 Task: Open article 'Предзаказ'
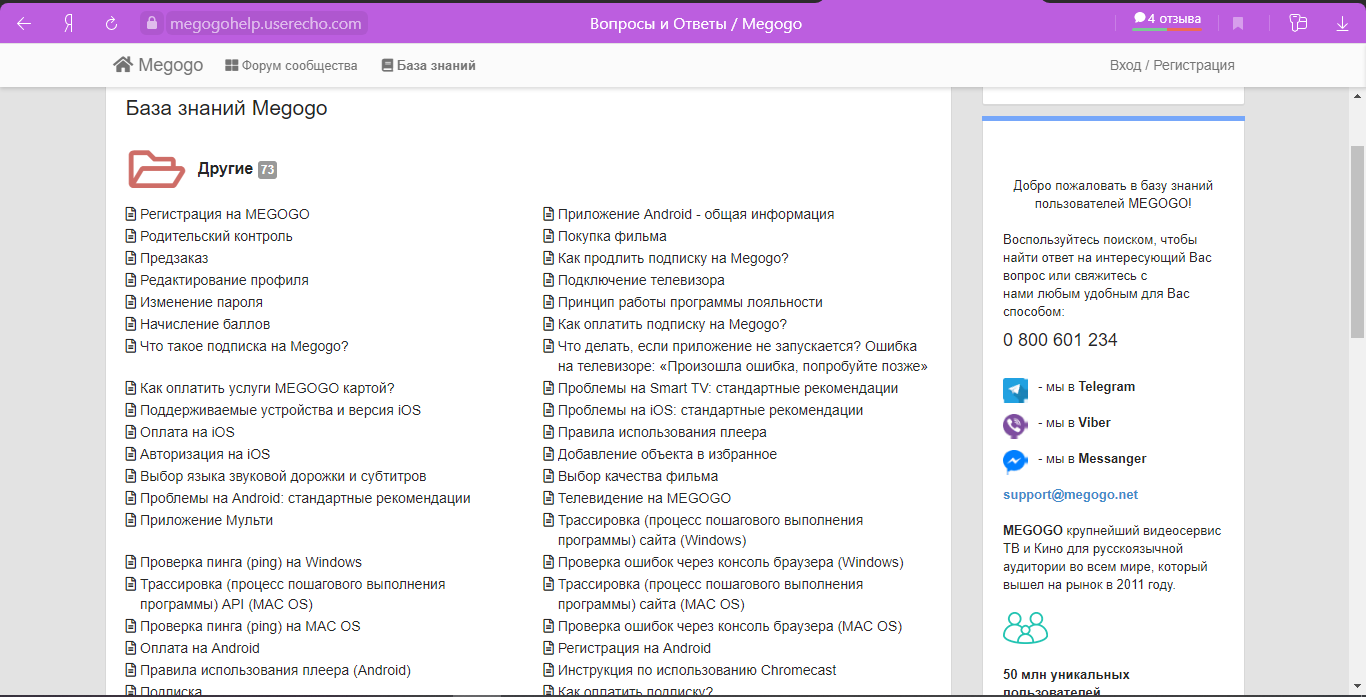coord(174,258)
